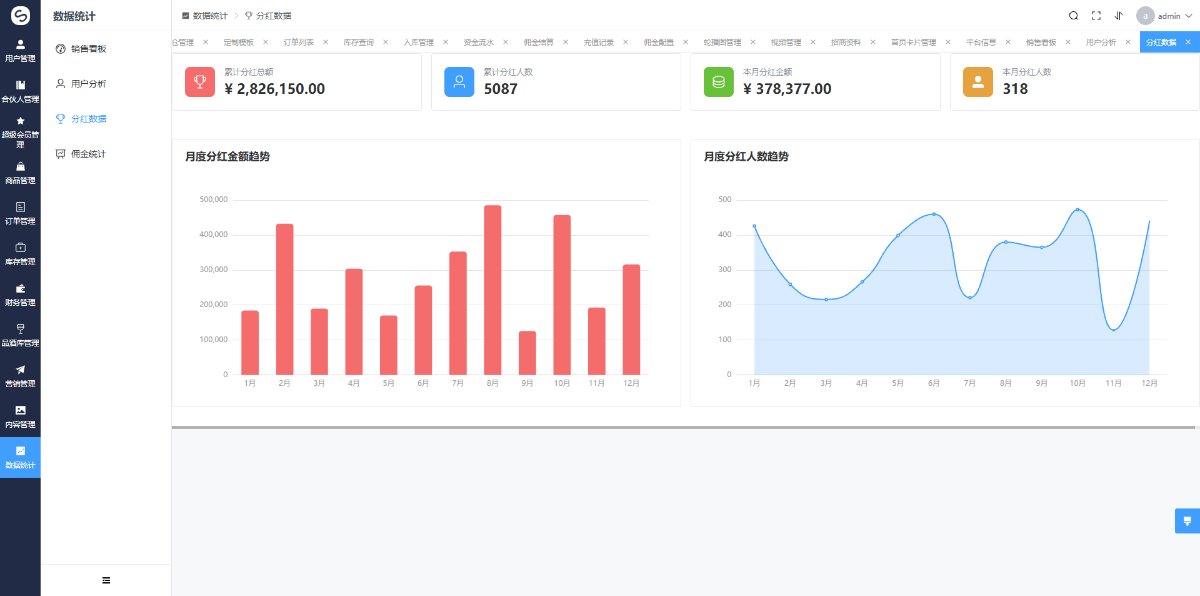Viewport: 1200px width, 596px height.
Task: Open 订单管理 in the dark sidebar
Action: pos(20,213)
